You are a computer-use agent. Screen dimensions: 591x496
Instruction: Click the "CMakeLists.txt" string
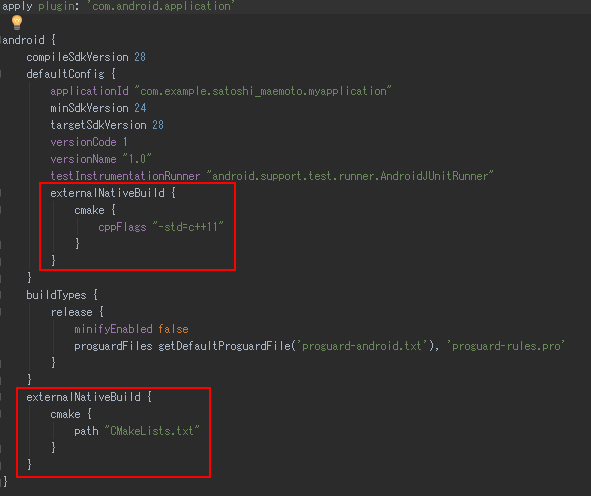(152, 431)
